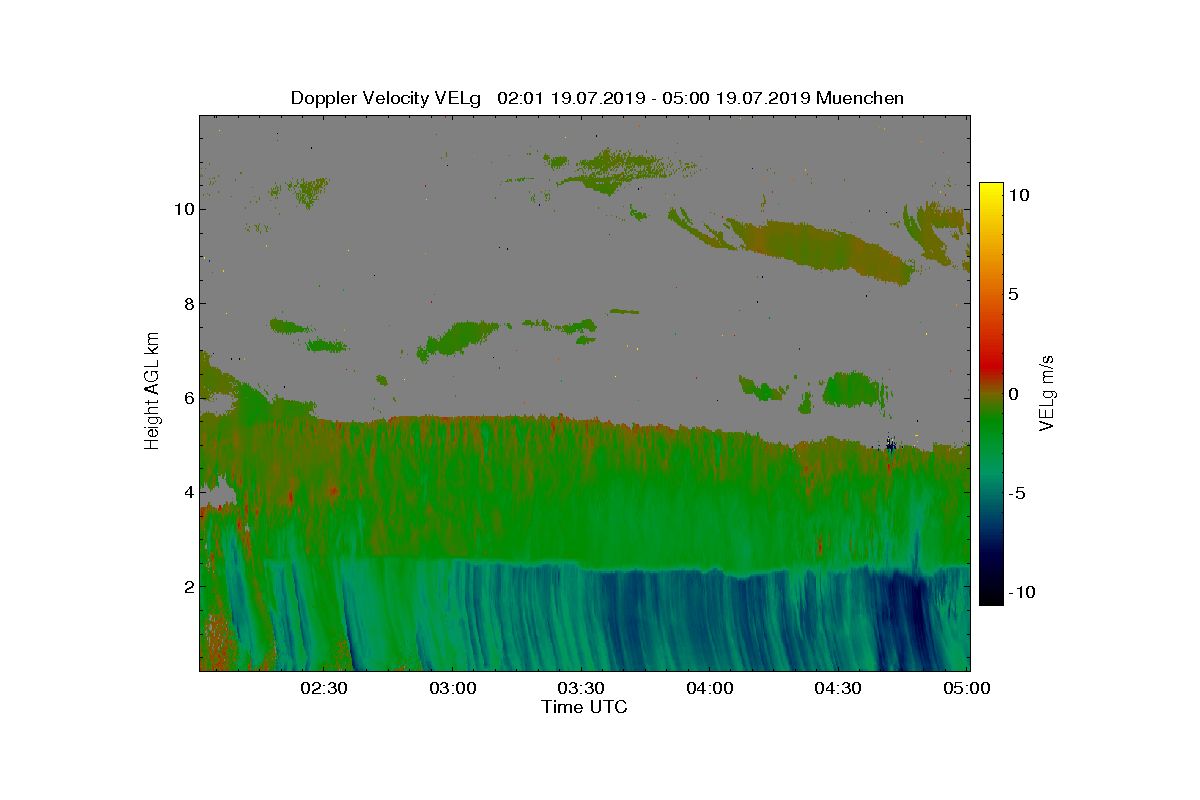The width and height of the screenshot is (1200, 800).
Task: Click the 2 km height tick label
Action: point(187,586)
